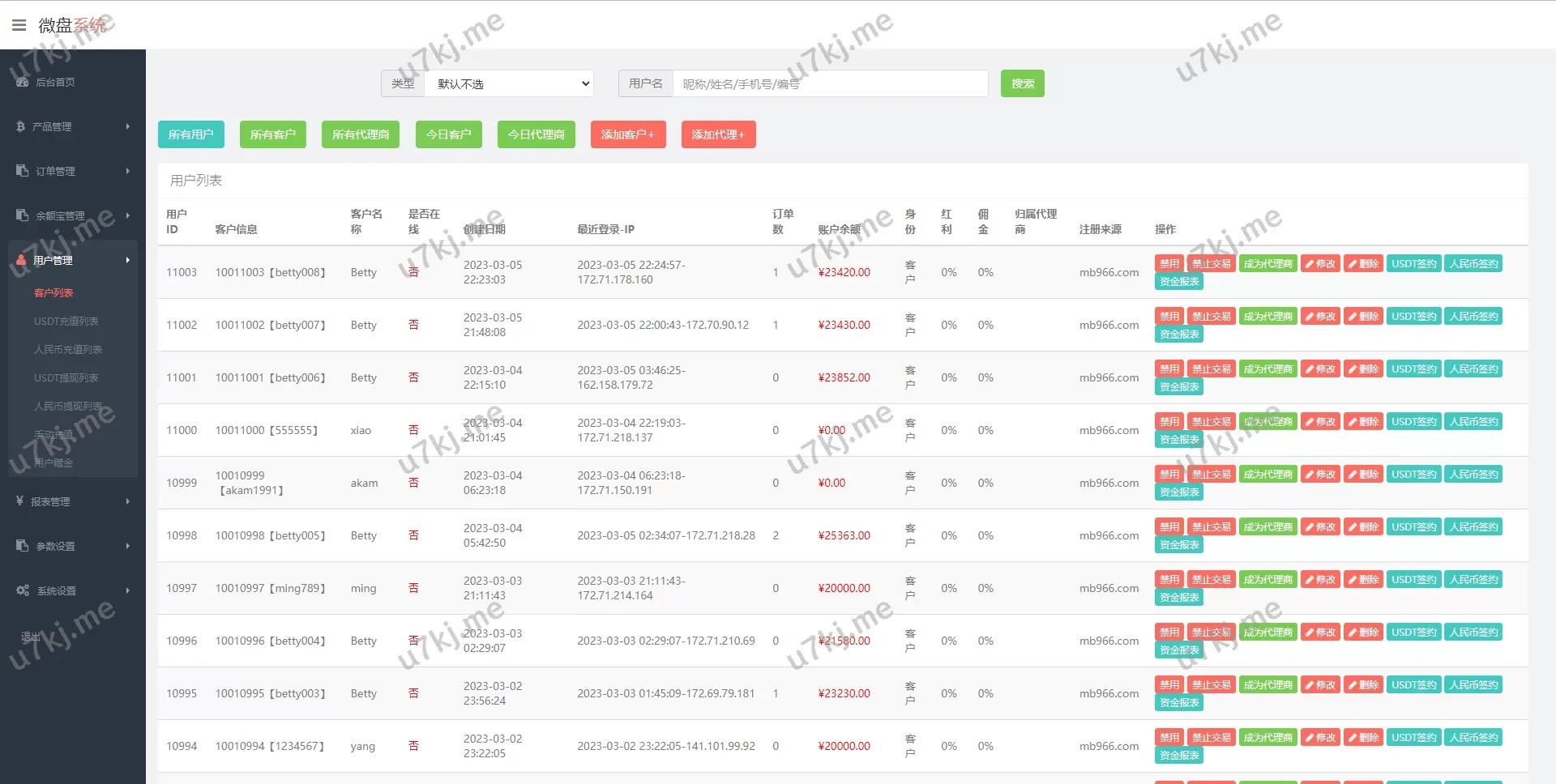The height and width of the screenshot is (784, 1556).
Task: Focus the 用户名 search input field
Action: pos(830,83)
